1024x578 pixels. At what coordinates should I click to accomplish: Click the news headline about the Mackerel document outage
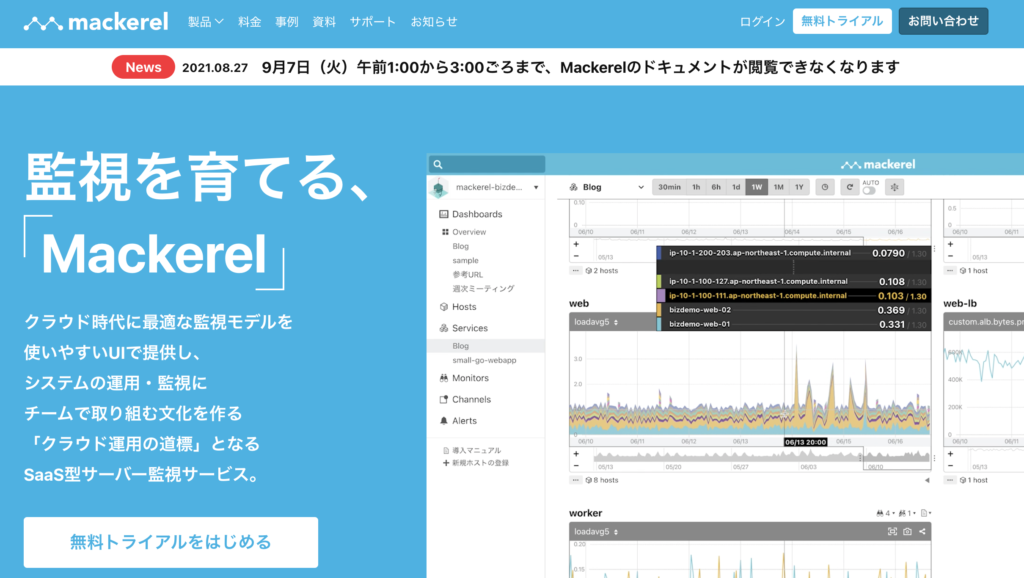580,67
